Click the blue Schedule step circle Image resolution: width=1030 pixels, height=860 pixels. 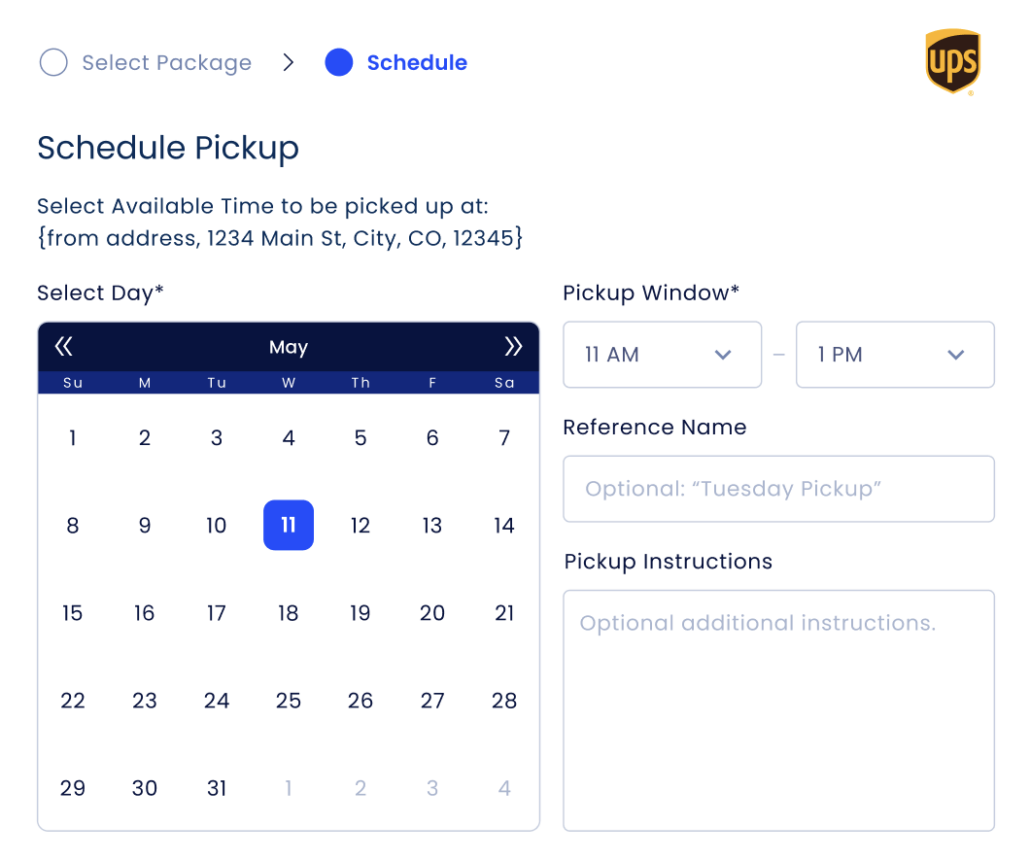339,62
